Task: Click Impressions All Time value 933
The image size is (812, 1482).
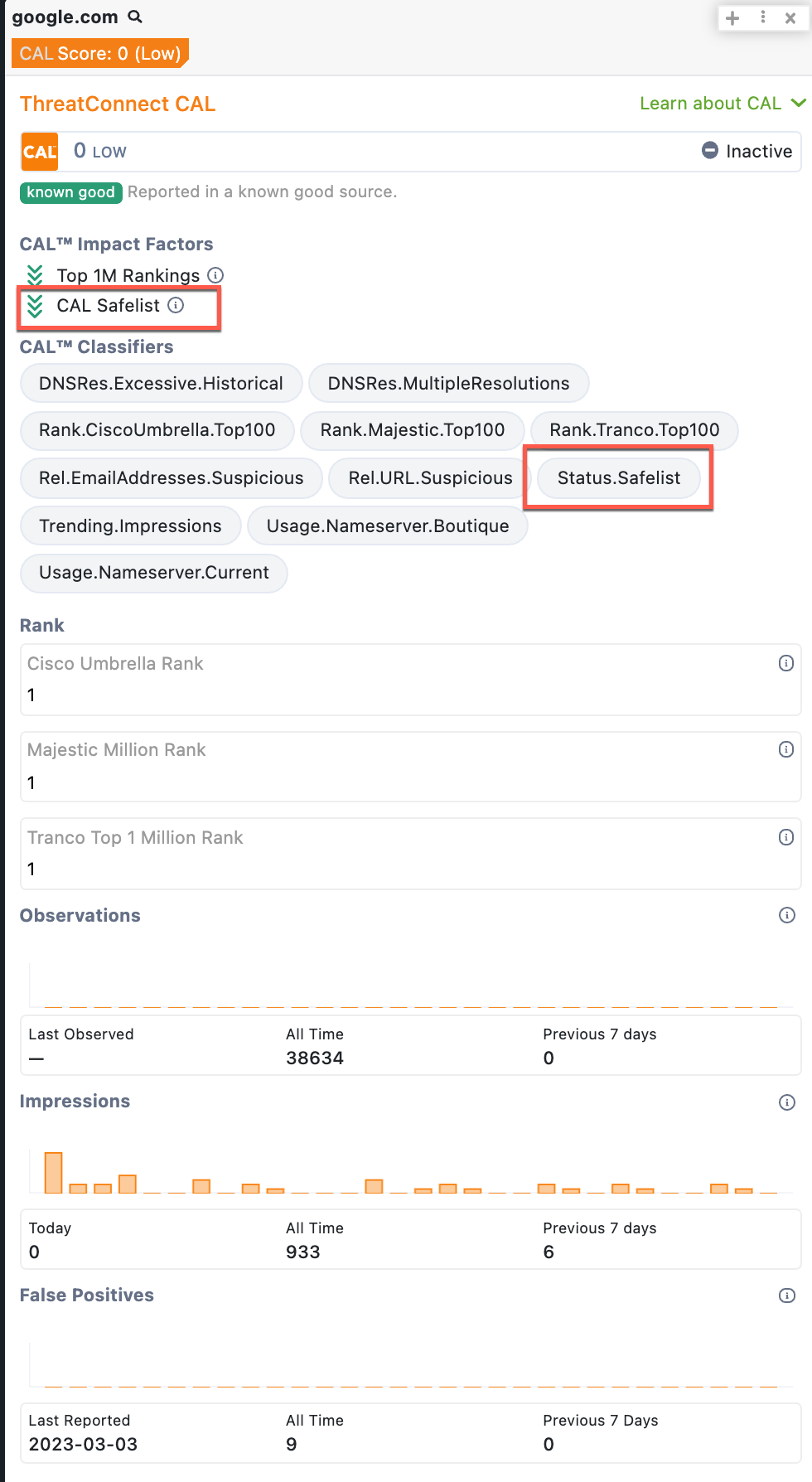Action: click(x=303, y=1252)
